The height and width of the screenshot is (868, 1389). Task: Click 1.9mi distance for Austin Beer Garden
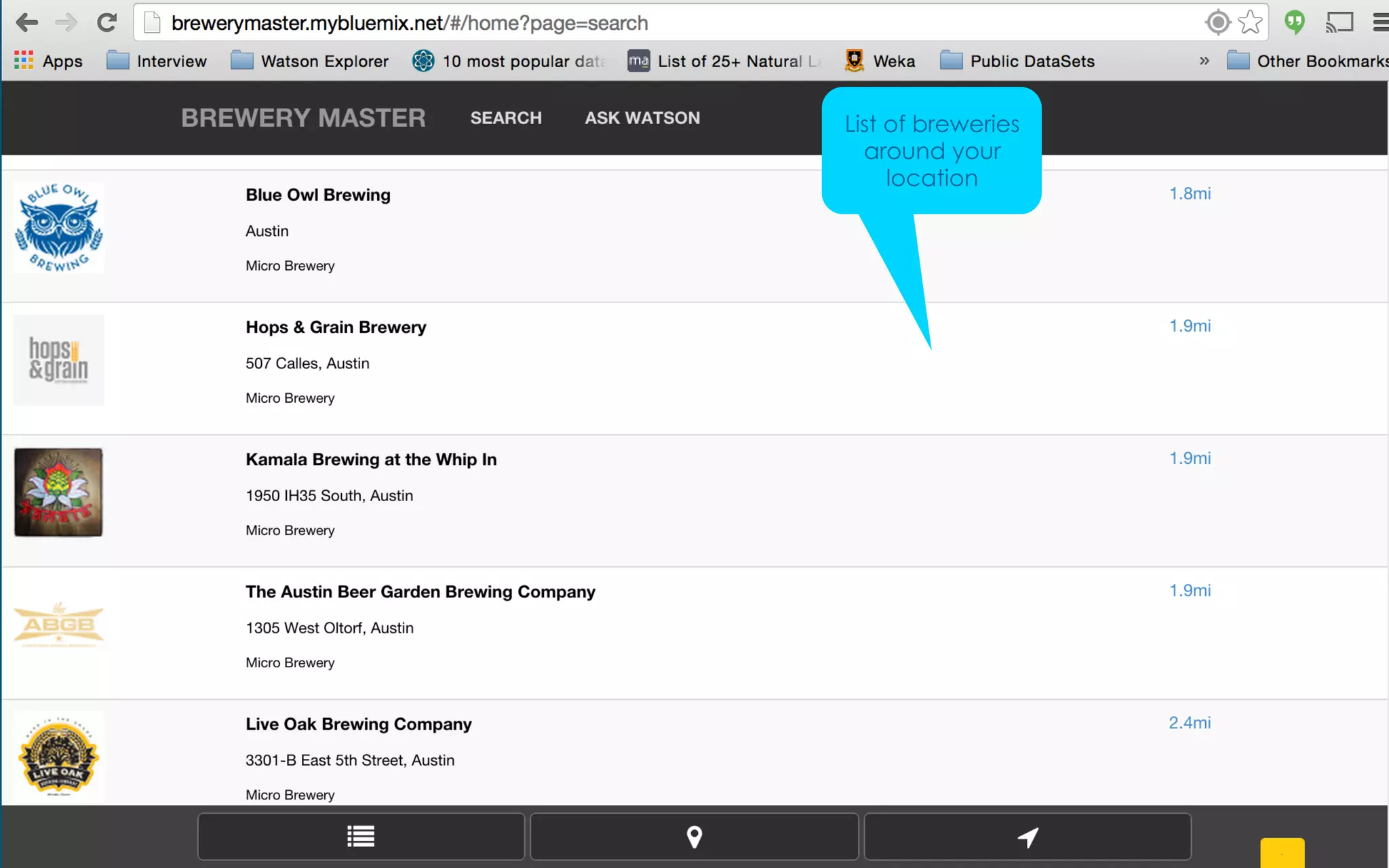tap(1190, 591)
